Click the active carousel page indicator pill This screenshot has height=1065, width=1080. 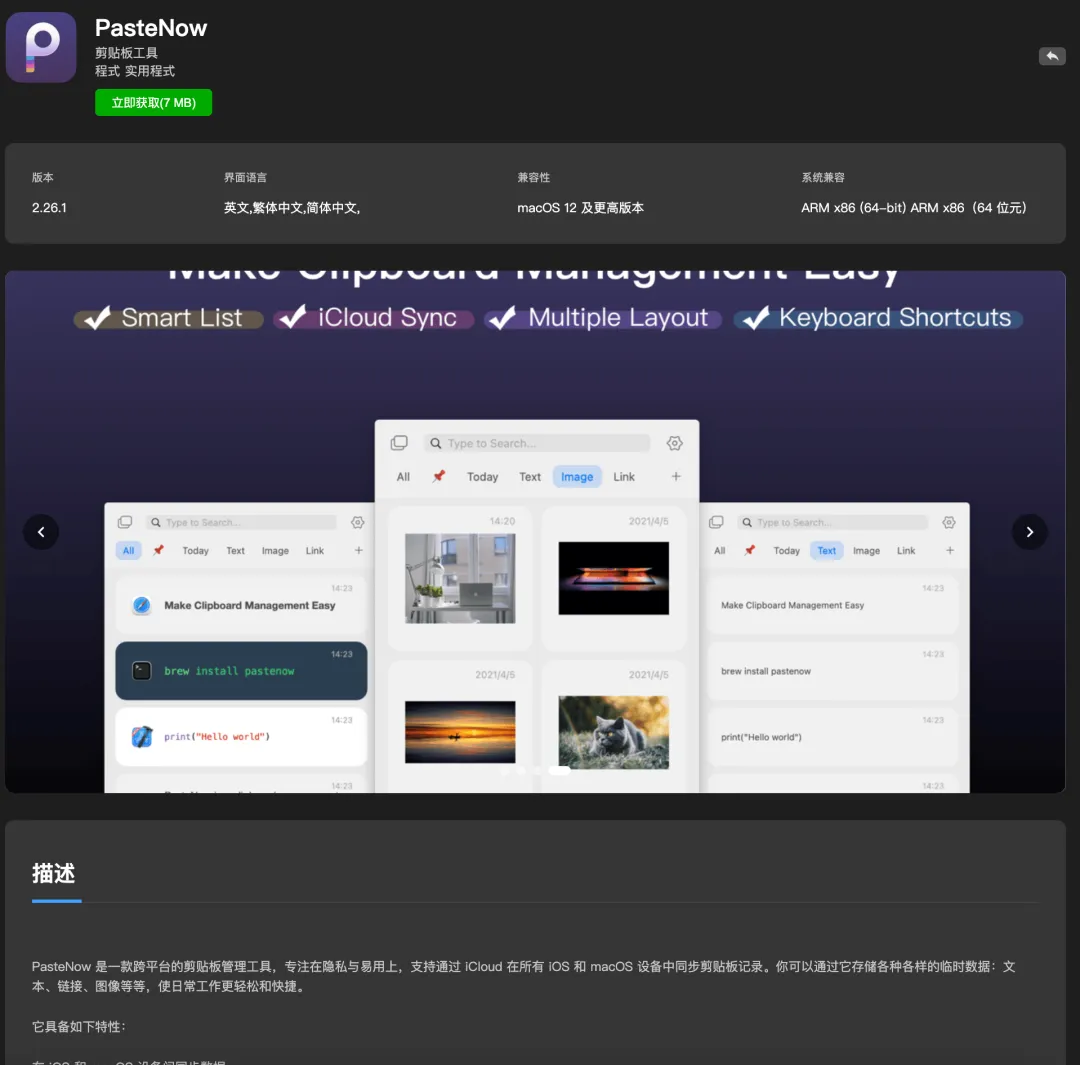pyautogui.click(x=559, y=770)
